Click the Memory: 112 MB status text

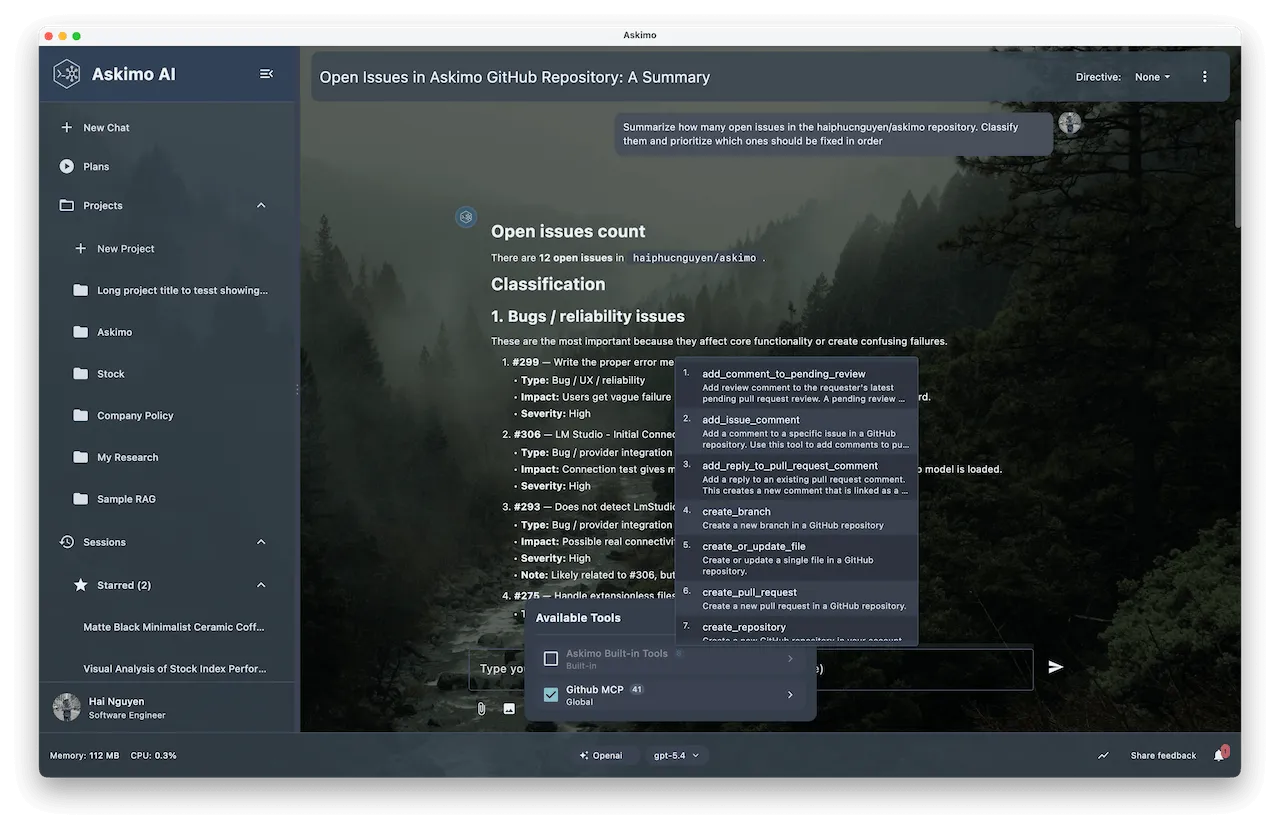pyautogui.click(x=85, y=756)
